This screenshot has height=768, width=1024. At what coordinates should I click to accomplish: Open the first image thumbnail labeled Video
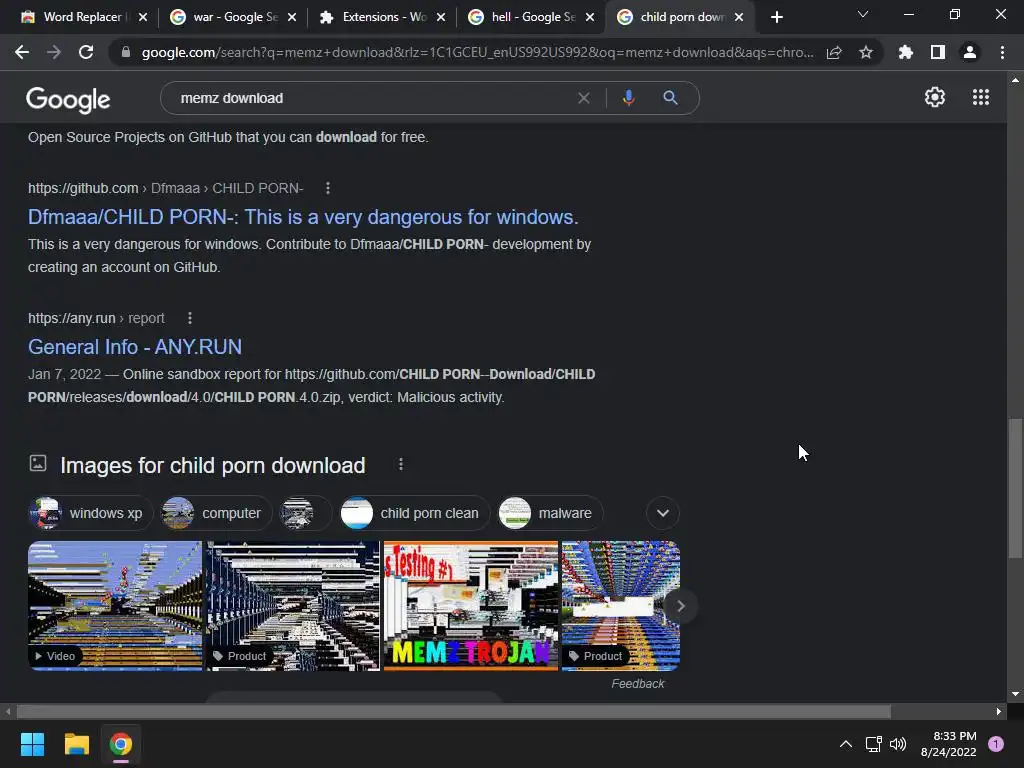point(115,605)
